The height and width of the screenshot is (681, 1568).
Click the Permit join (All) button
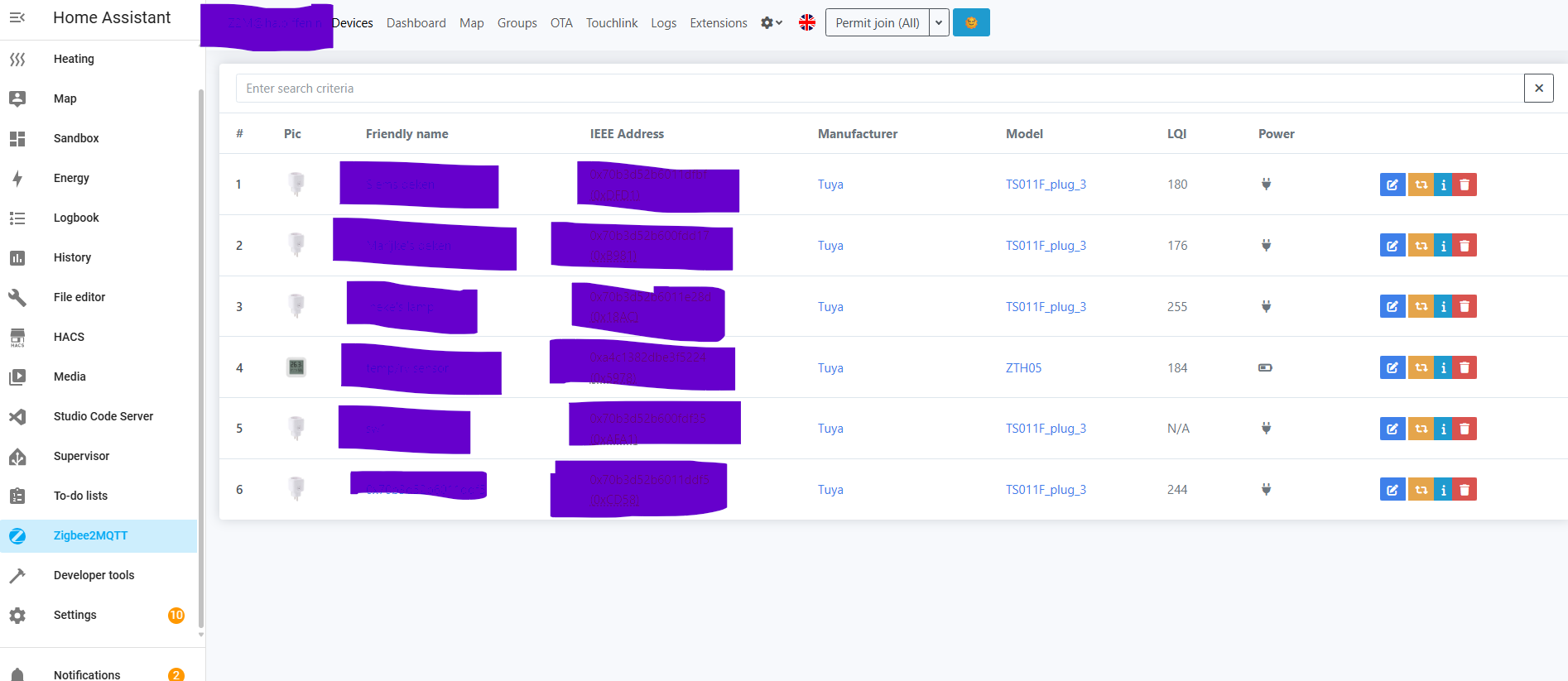click(878, 22)
